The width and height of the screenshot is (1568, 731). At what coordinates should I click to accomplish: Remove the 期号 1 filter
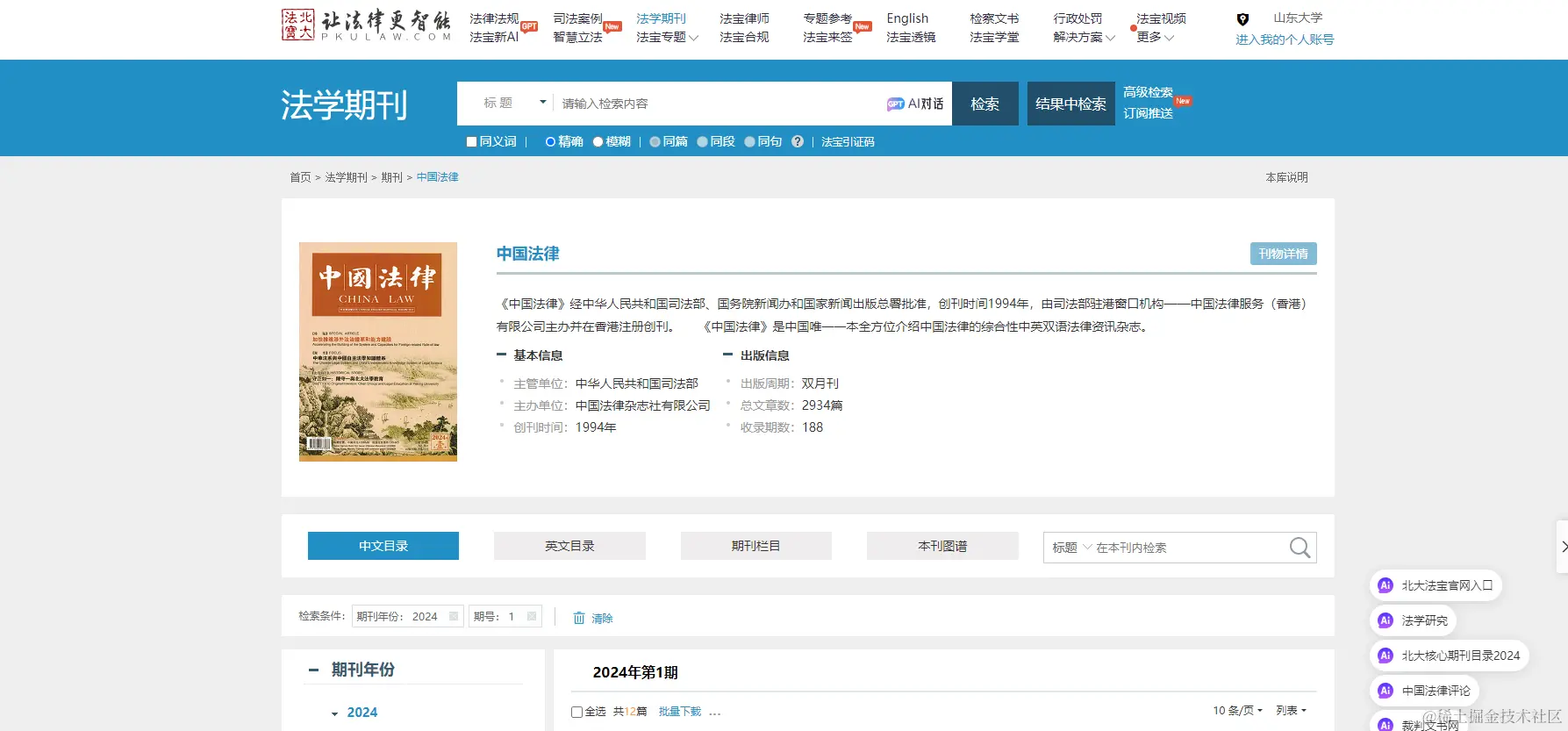tap(532, 616)
